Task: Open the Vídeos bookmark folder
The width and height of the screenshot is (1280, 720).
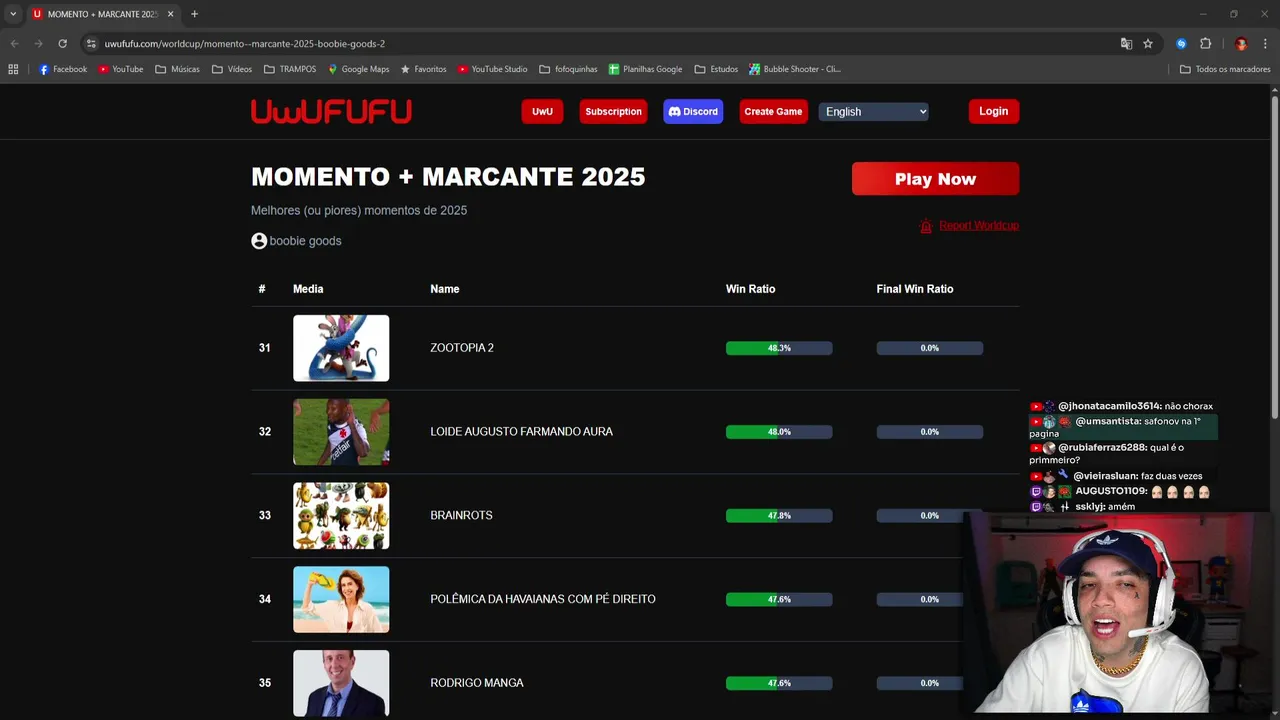Action: point(232,69)
